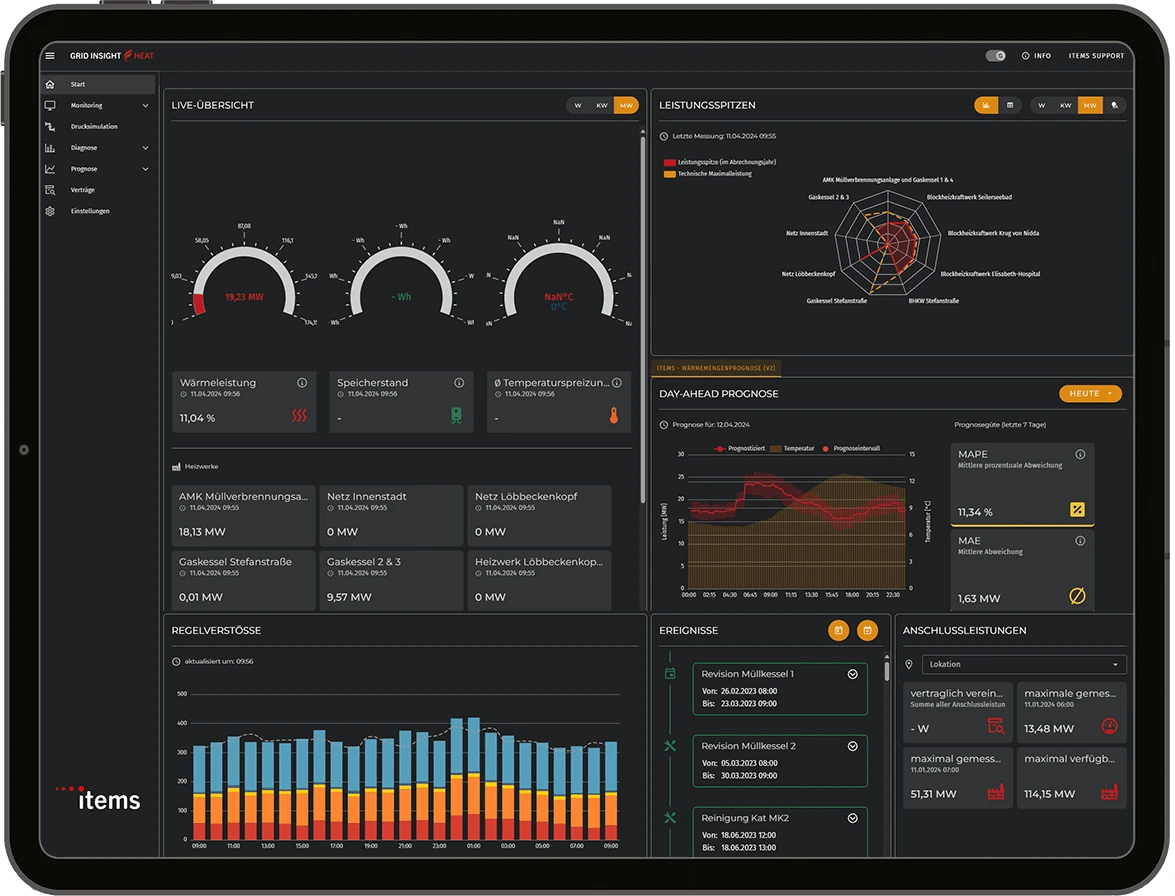
Task: Expand the Monitoring sidebar menu
Action: click(97, 106)
